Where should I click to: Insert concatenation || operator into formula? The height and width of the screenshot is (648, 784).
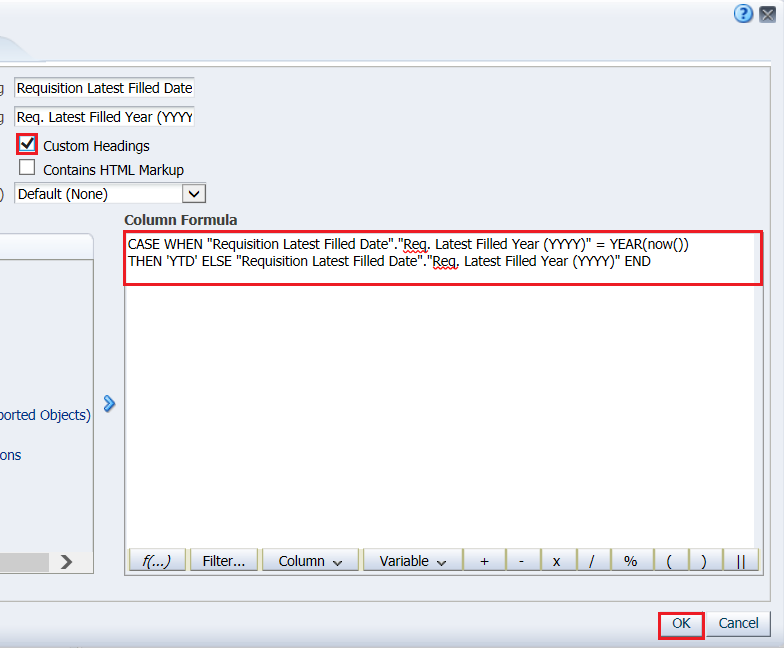pyautogui.click(x=740, y=560)
